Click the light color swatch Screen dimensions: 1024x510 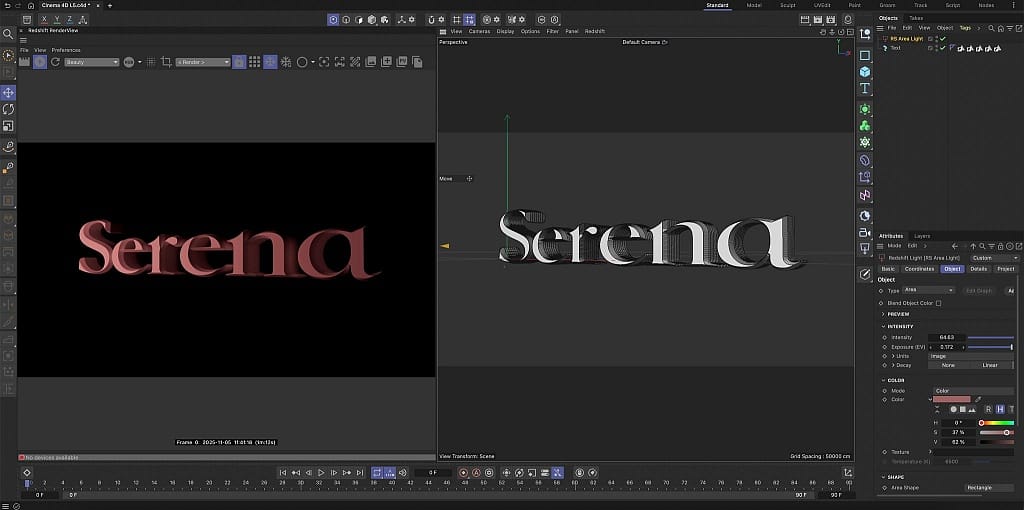[x=951, y=399]
